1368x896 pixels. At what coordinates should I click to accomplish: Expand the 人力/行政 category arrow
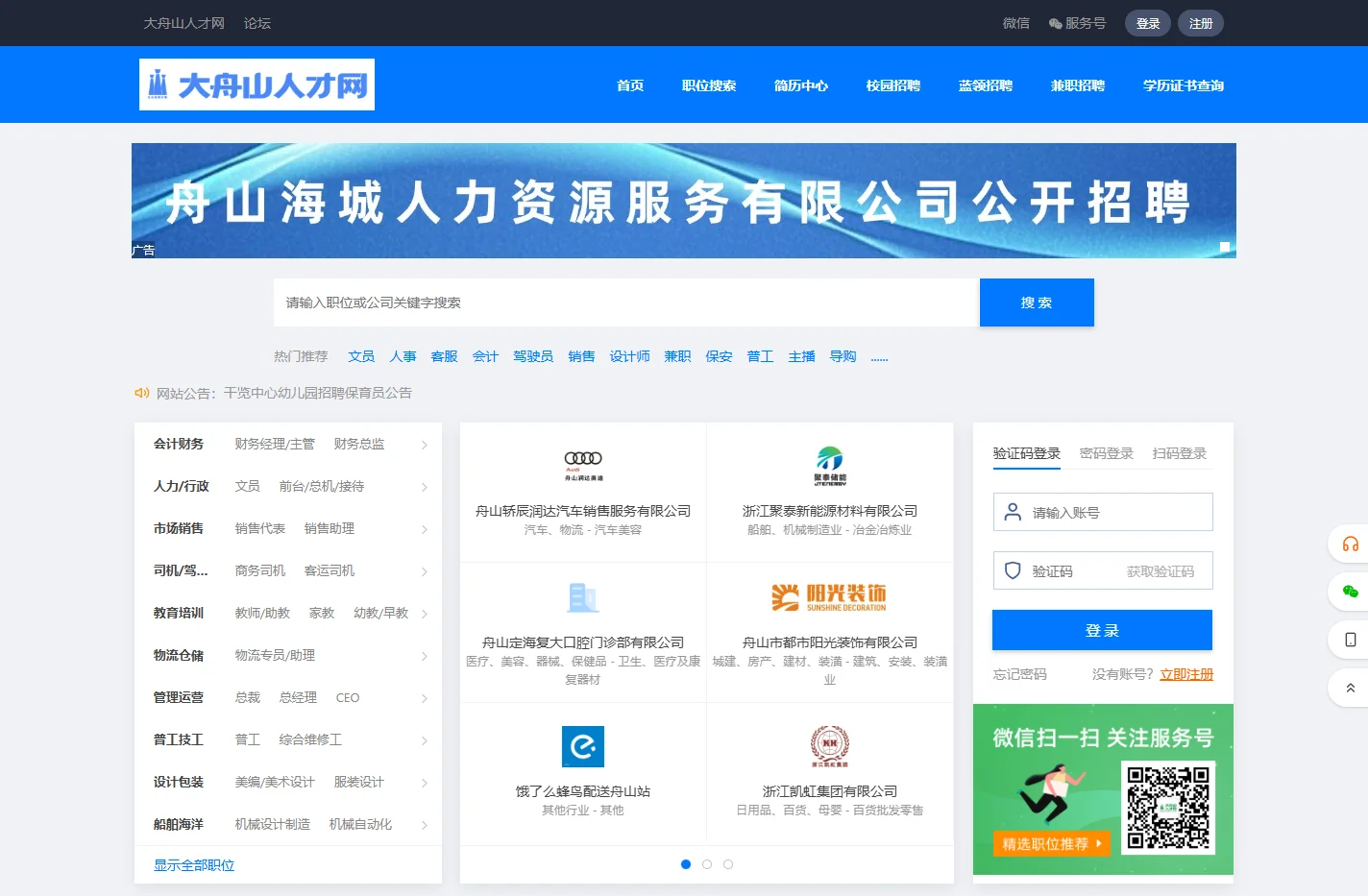tap(425, 487)
